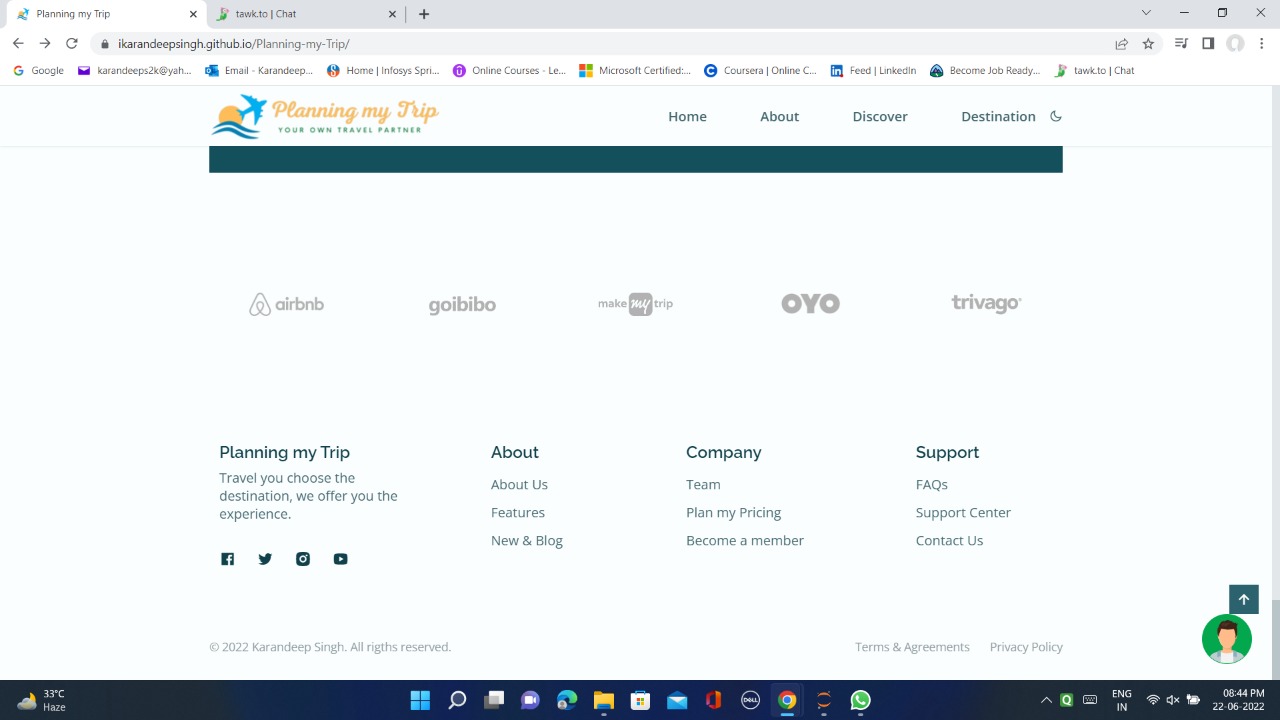Click the Planning my Trip logo
This screenshot has width=1280, height=720.
click(324, 116)
